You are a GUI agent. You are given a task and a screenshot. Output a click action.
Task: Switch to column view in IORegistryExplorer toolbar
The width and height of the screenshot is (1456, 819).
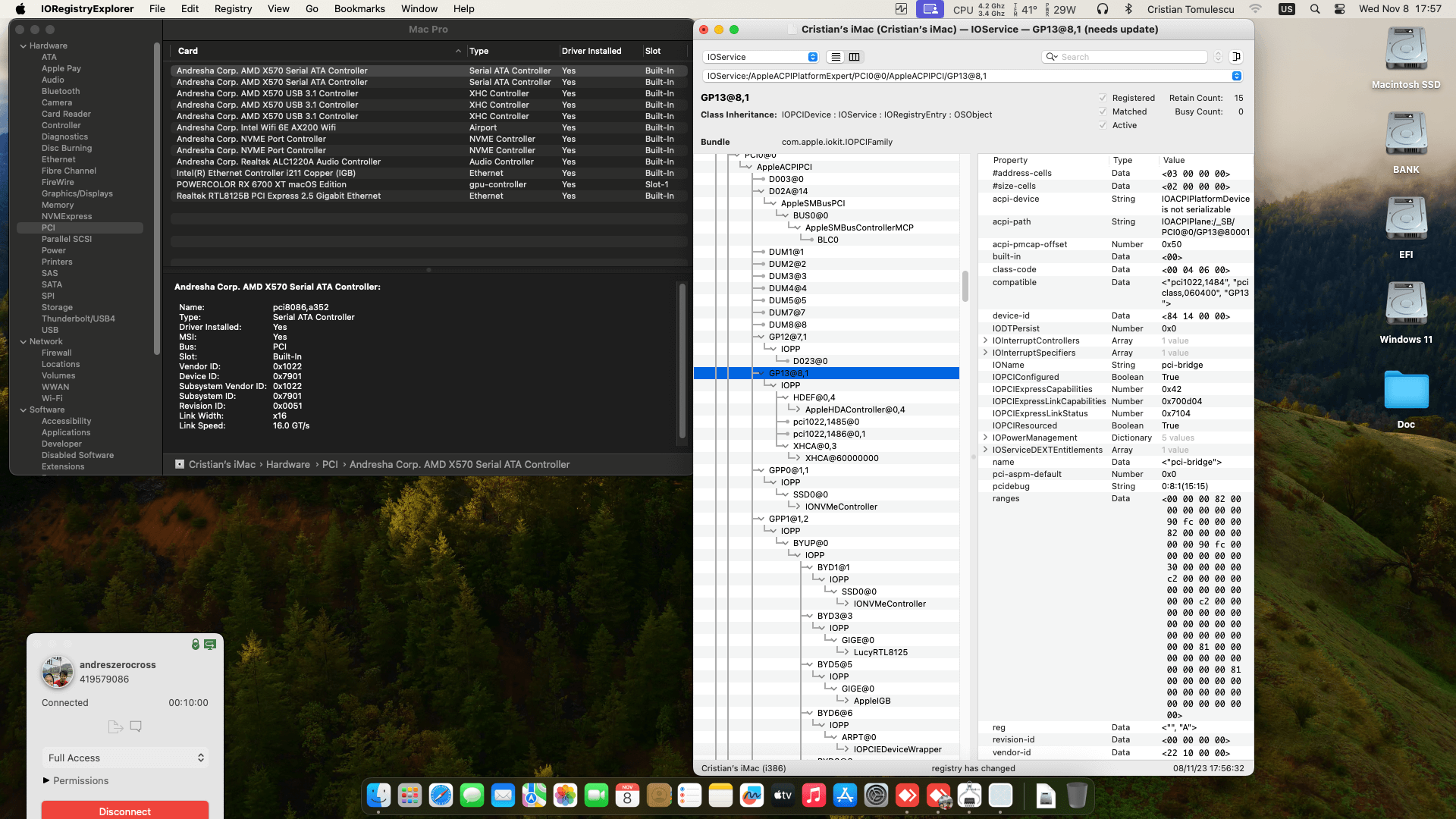pyautogui.click(x=855, y=57)
